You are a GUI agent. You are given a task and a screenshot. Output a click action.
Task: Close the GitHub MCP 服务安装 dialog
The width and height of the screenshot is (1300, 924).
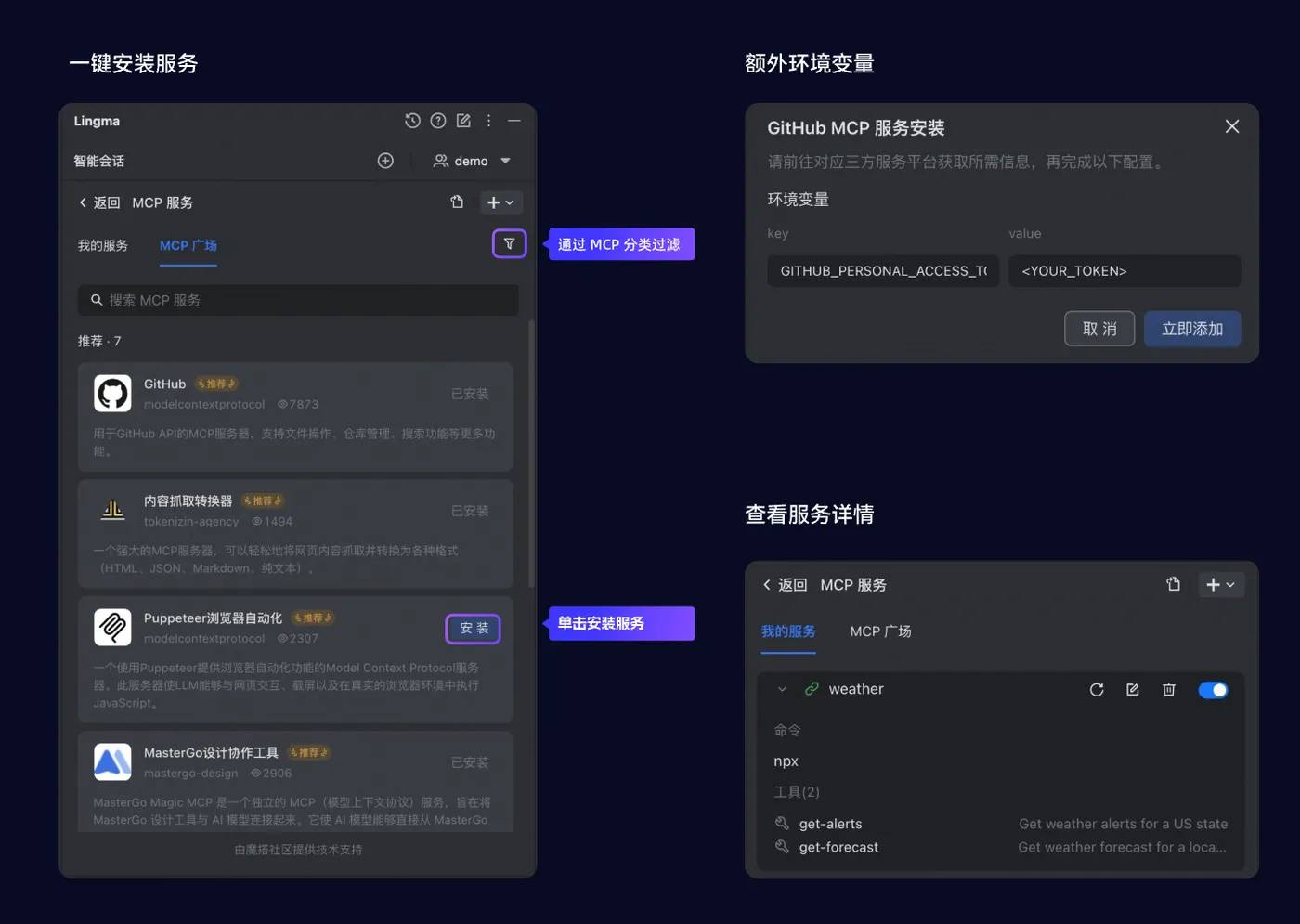[x=1232, y=126]
